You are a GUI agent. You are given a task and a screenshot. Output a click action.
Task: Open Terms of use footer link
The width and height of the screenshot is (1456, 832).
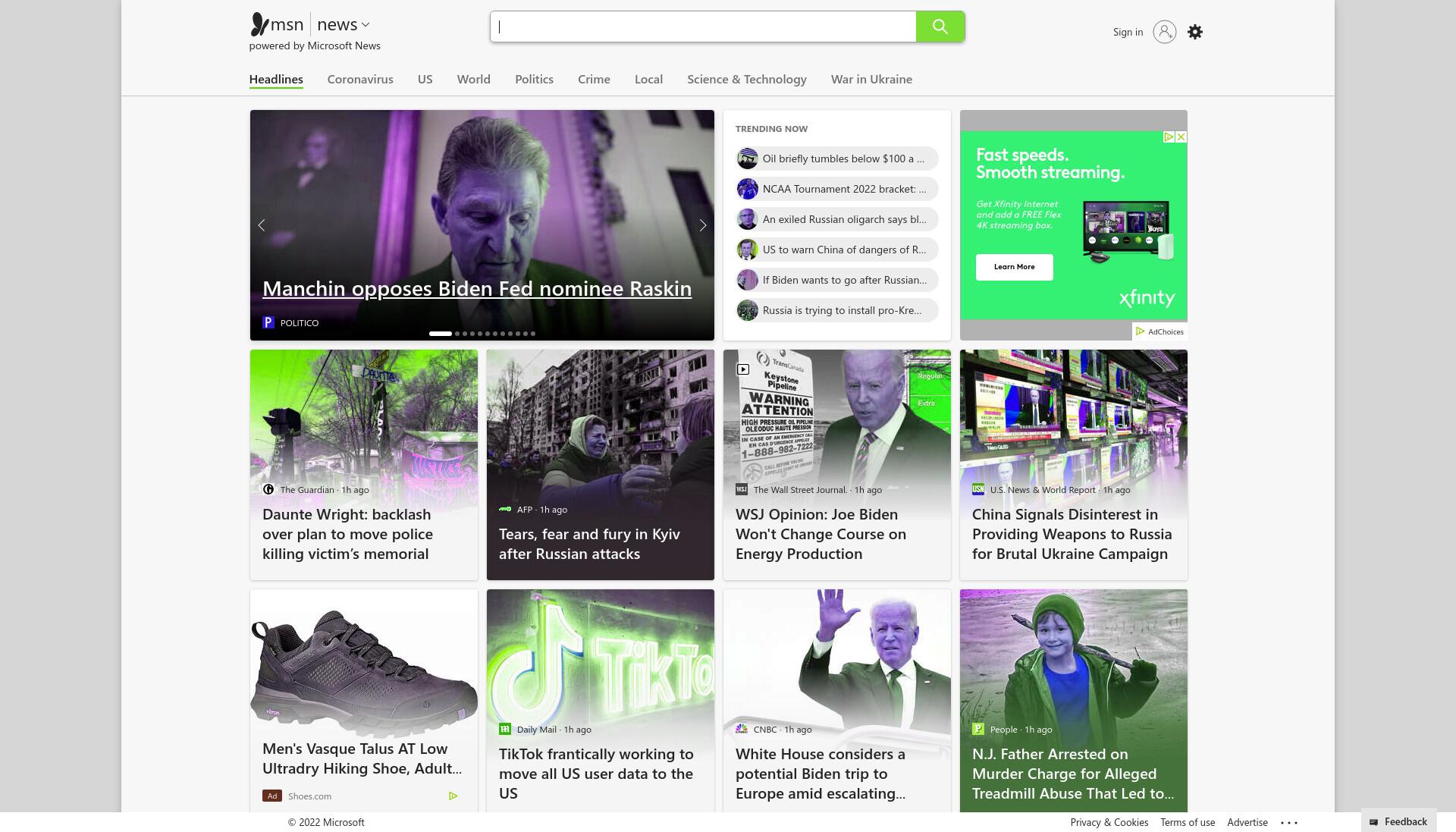1188,822
